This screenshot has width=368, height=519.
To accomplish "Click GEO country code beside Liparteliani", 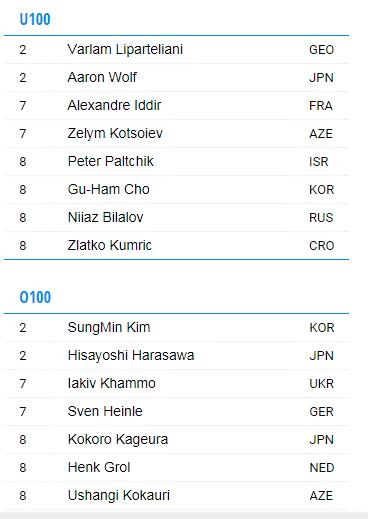I will [x=321, y=50].
